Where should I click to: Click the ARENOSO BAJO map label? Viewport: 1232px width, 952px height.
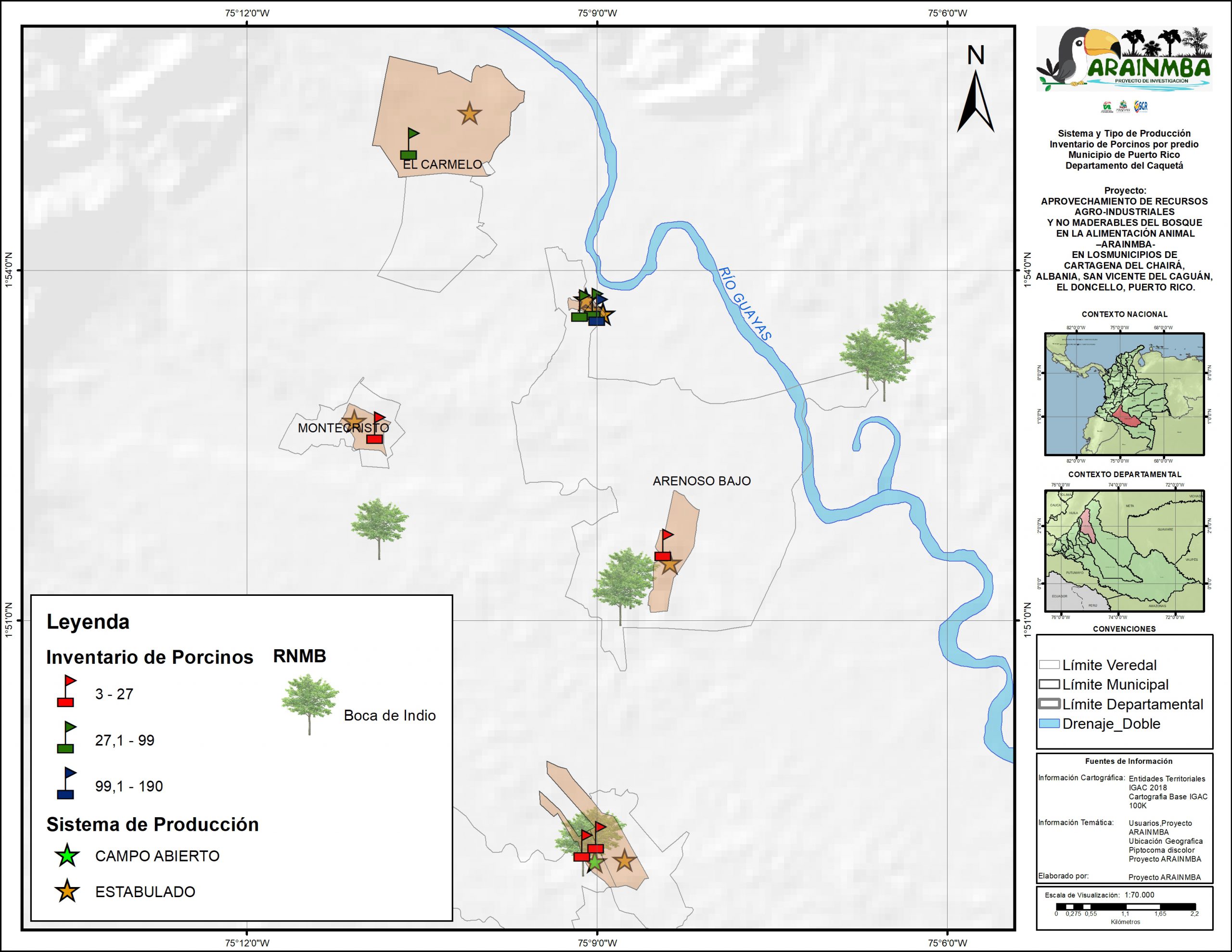[x=701, y=481]
